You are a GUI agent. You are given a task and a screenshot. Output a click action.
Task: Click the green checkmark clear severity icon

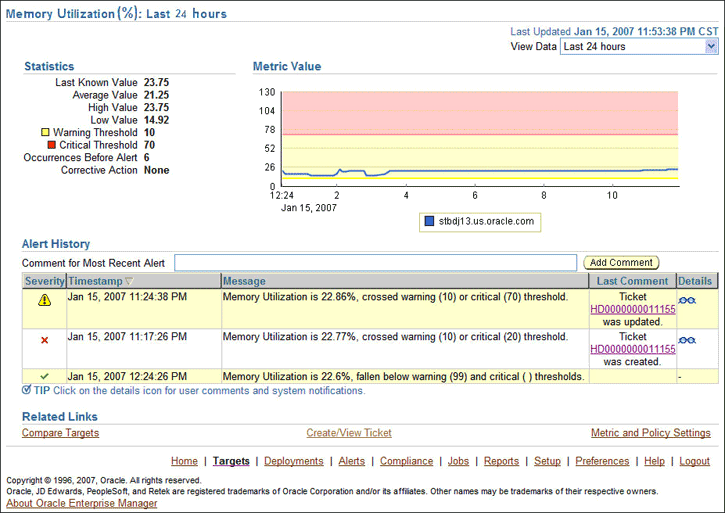(x=44, y=377)
